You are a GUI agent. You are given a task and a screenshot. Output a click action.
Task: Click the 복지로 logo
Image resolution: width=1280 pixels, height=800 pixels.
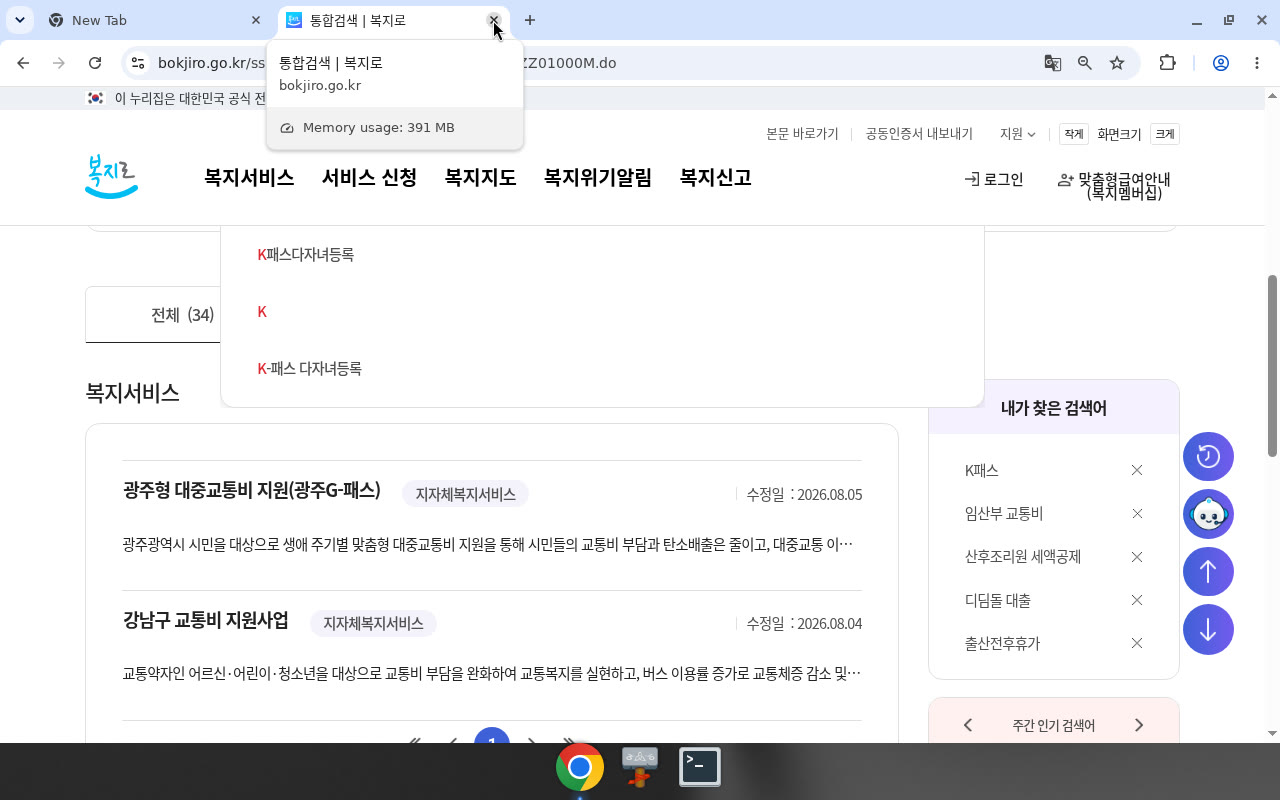[111, 177]
